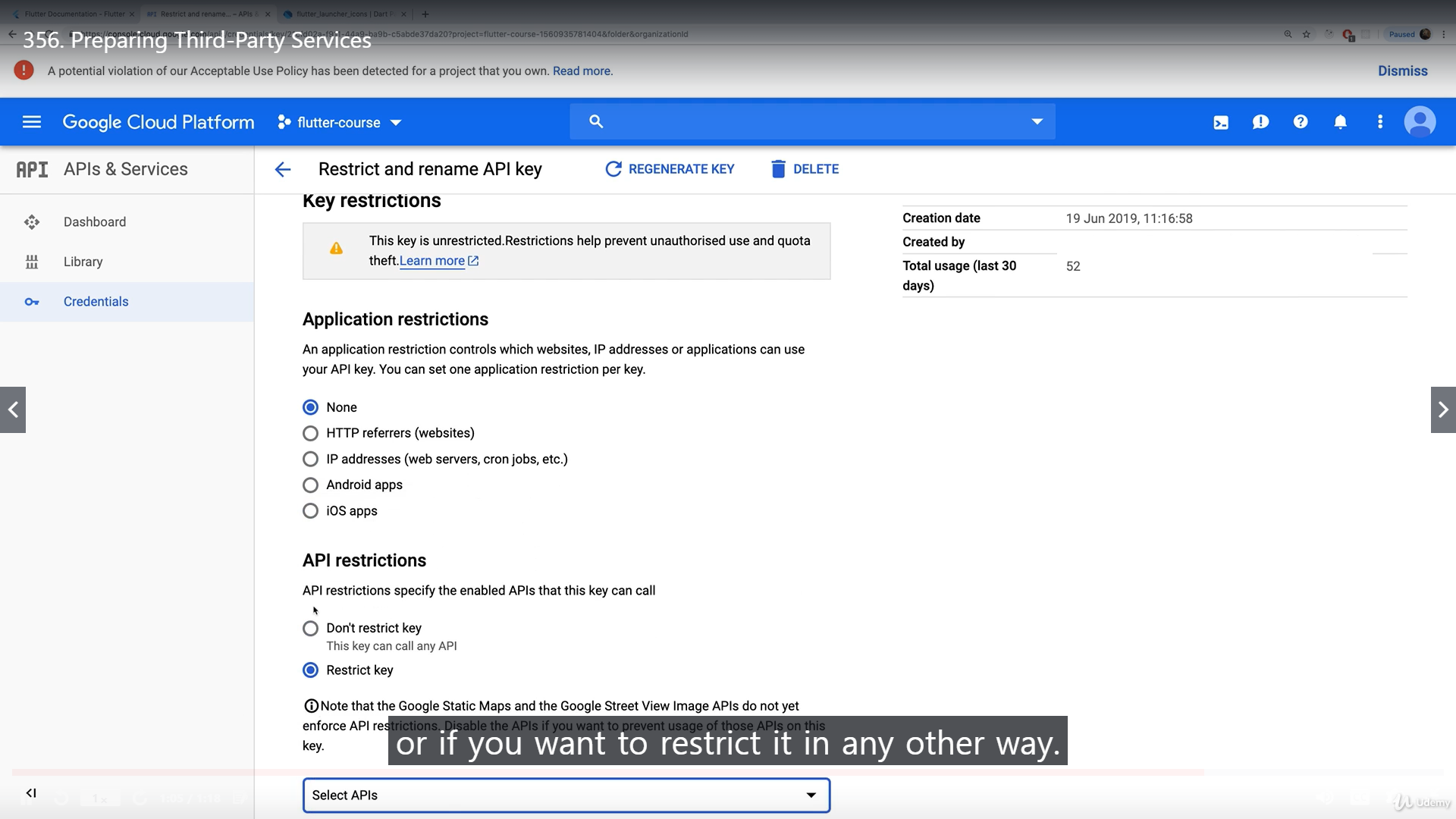The height and width of the screenshot is (819, 1456).
Task: Open the flutter-course project selector
Action: pyautogui.click(x=340, y=123)
